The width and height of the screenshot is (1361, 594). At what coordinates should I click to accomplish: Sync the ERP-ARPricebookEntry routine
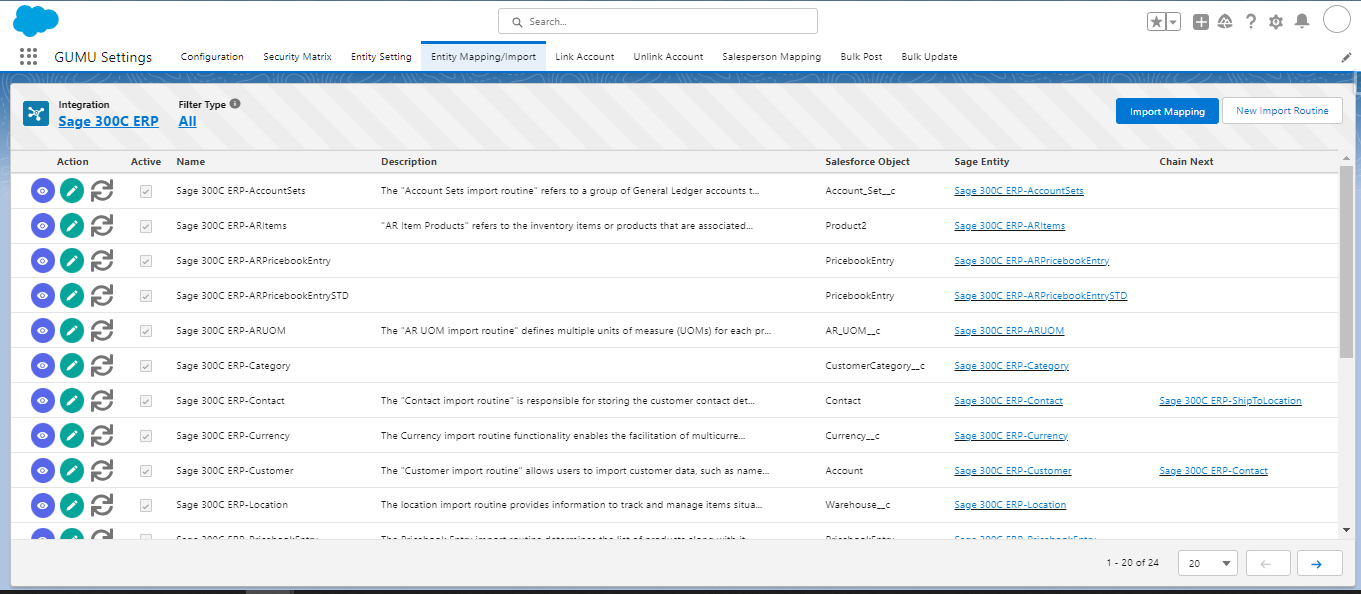click(101, 261)
